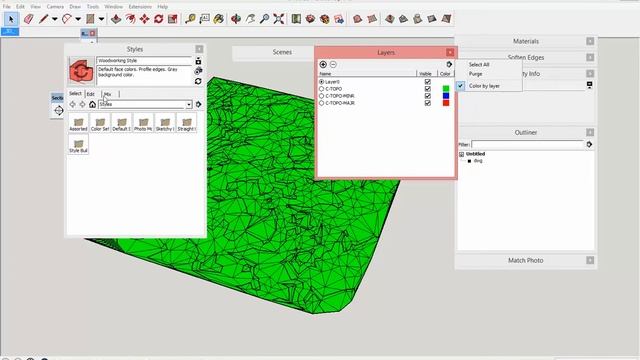Expand the Soften Edges panel header

526,58
